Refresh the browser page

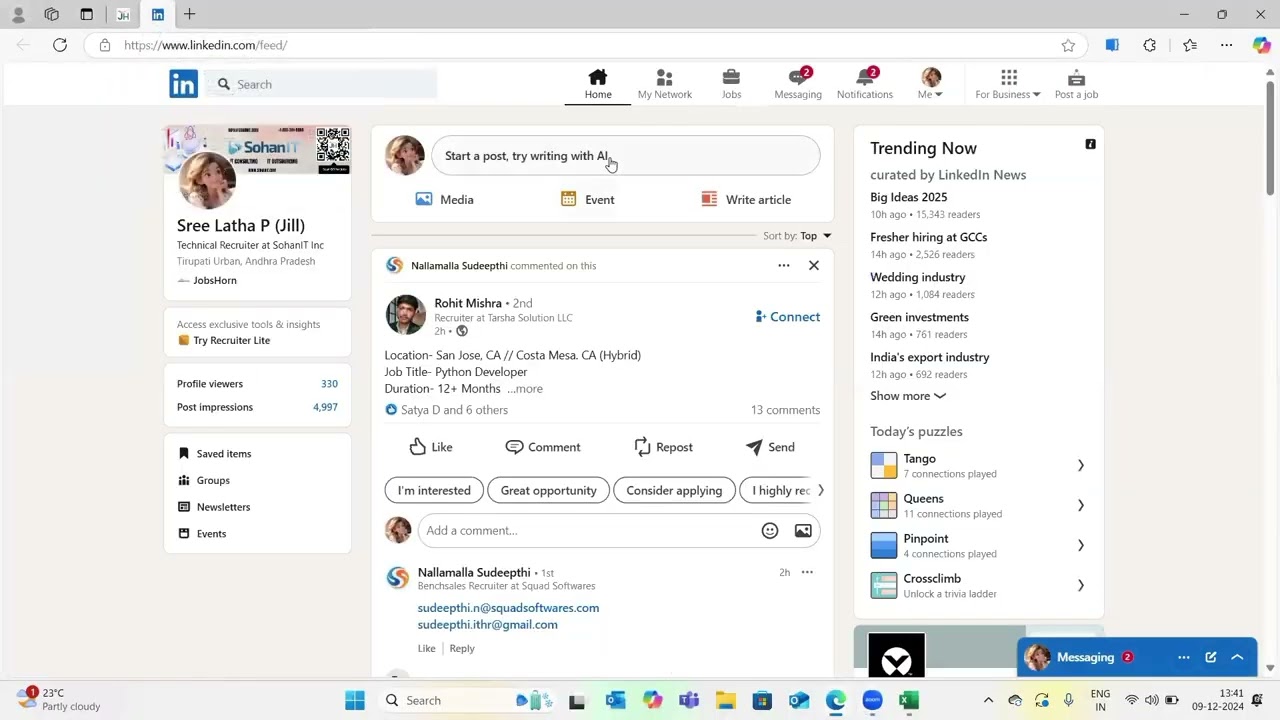click(x=60, y=45)
